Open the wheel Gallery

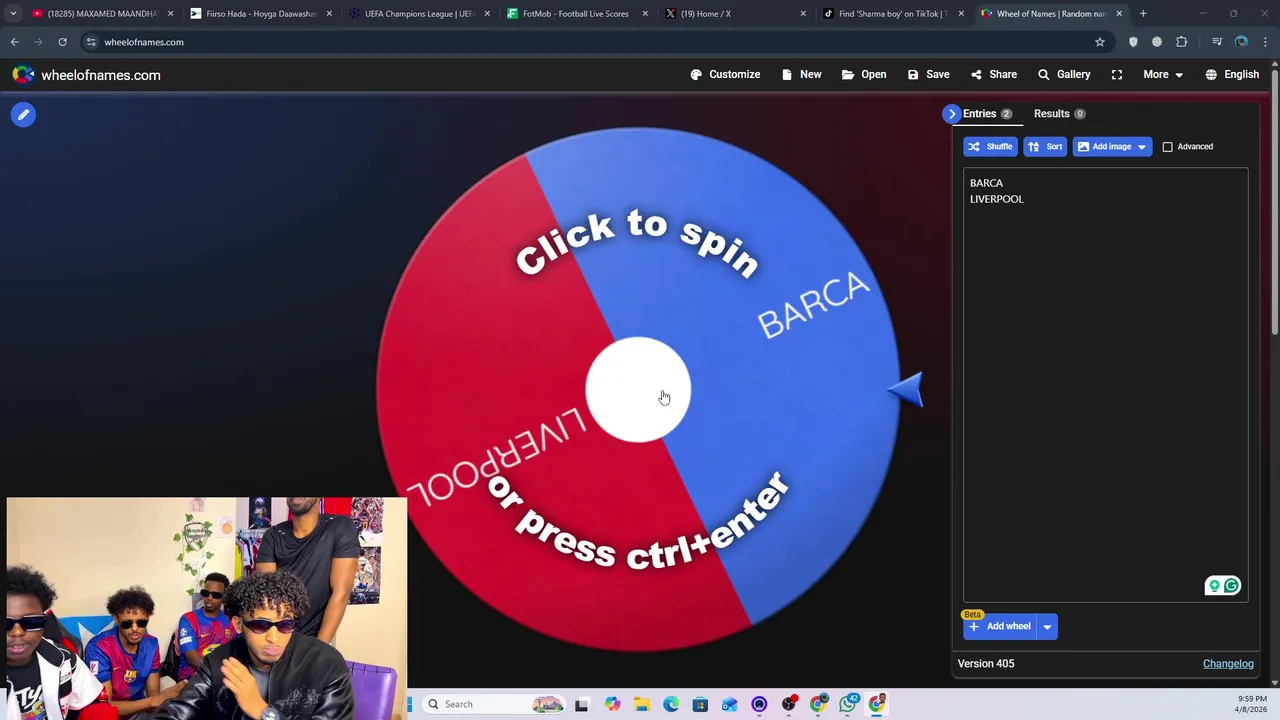point(1064,74)
